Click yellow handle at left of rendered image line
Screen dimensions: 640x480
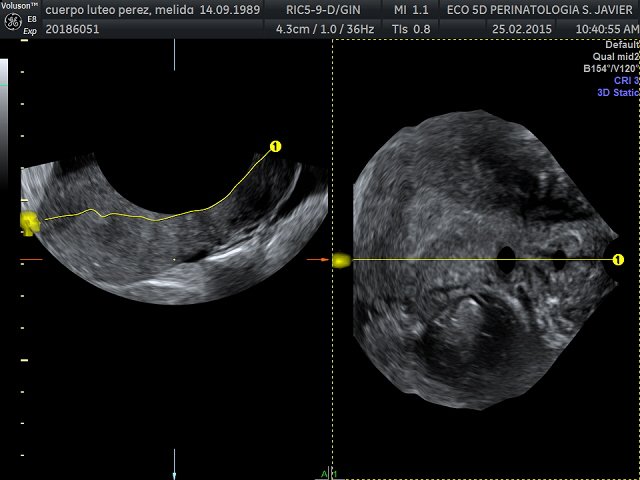coord(342,260)
